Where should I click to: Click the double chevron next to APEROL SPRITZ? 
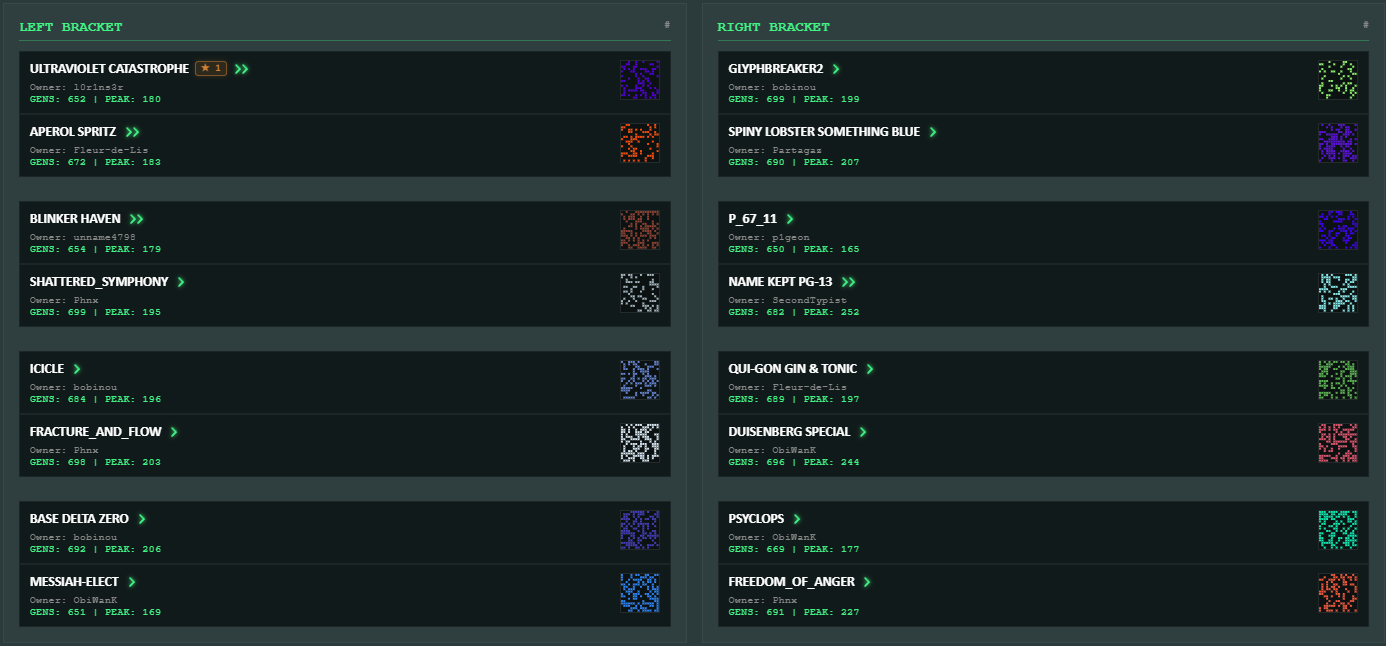pyautogui.click(x=132, y=132)
